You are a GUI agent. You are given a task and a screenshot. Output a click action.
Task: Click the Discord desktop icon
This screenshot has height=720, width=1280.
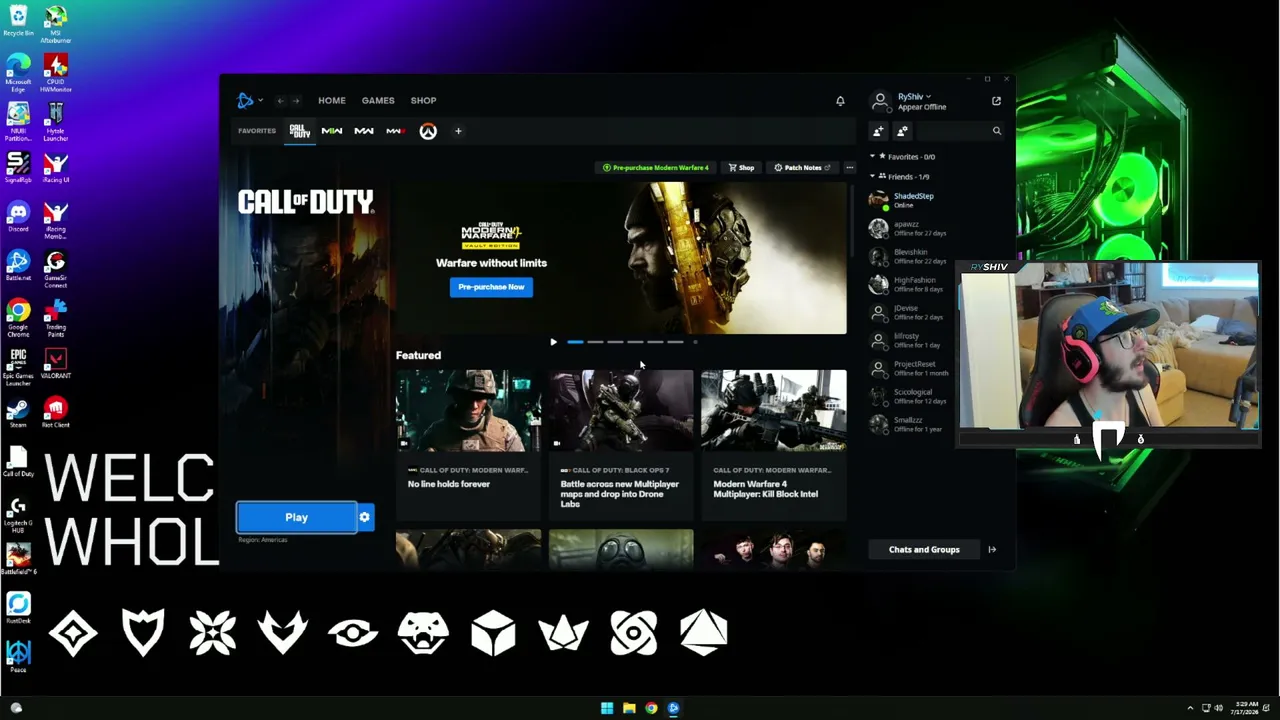coord(18,216)
